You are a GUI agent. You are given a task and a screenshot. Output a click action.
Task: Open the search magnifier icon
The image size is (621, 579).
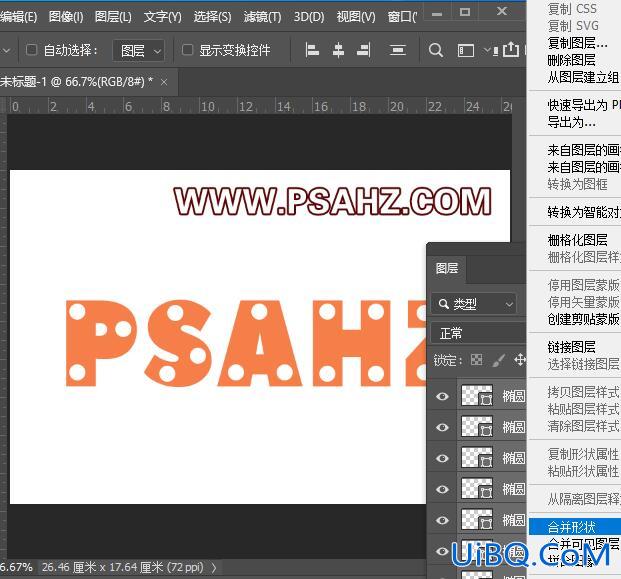tap(435, 50)
